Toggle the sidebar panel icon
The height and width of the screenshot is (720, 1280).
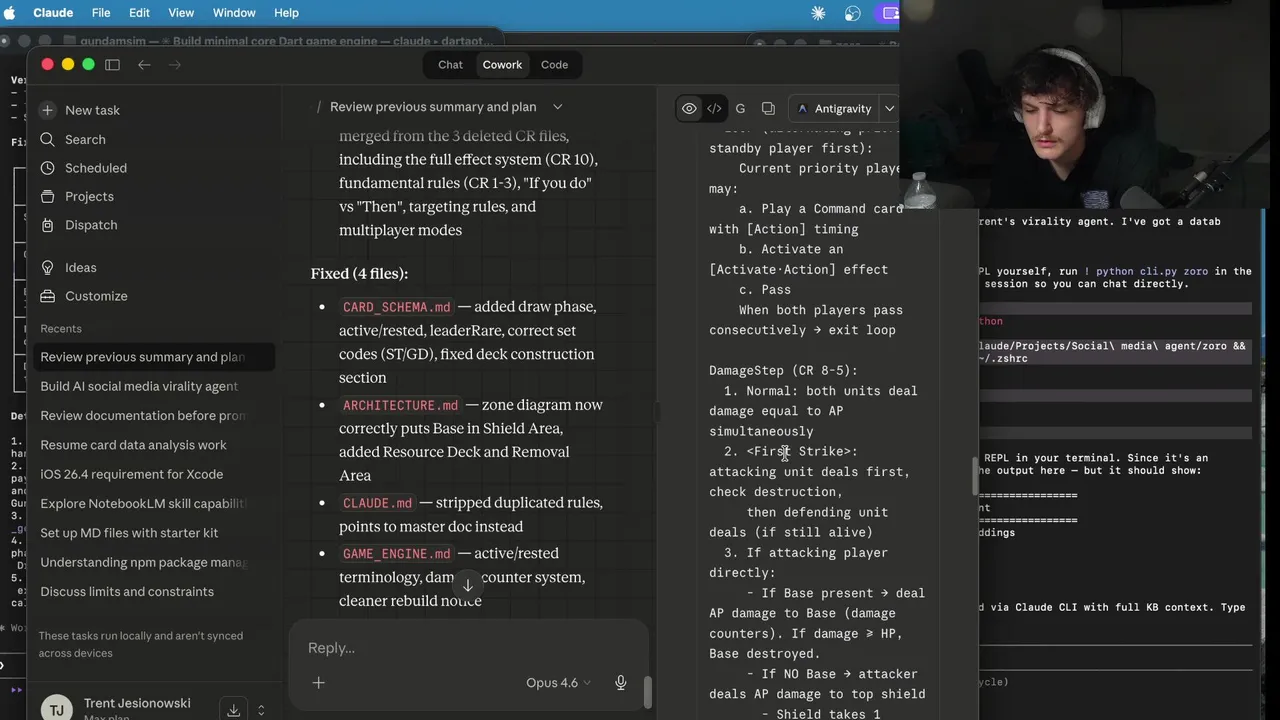tap(112, 64)
